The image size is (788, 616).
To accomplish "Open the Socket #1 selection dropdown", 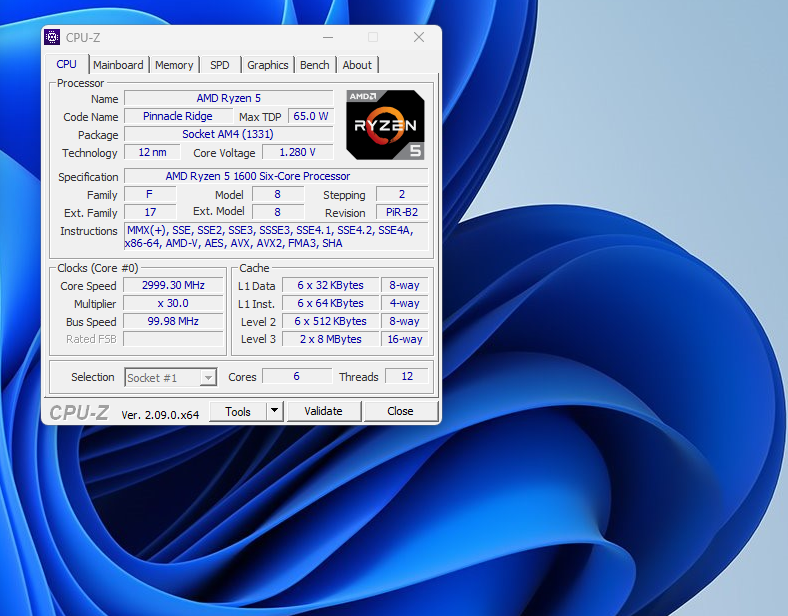I will coord(171,377).
